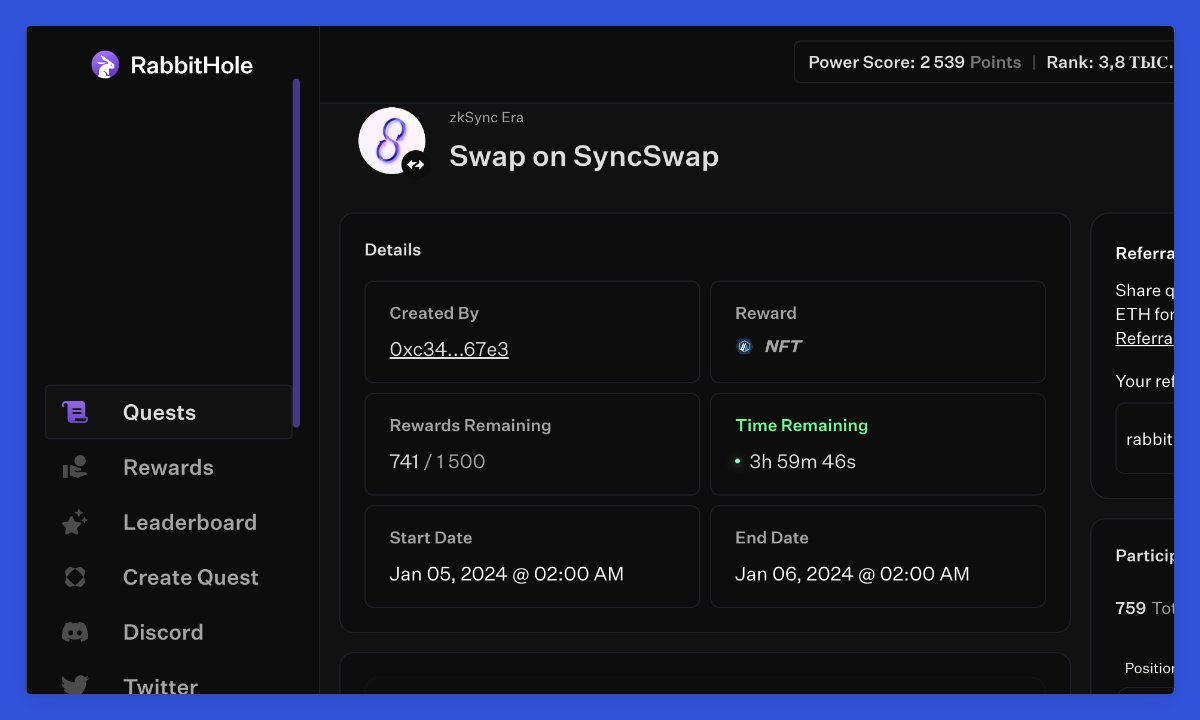Click the Twitter bird icon in sidebar
This screenshot has width=1200, height=720.
pyautogui.click(x=75, y=686)
